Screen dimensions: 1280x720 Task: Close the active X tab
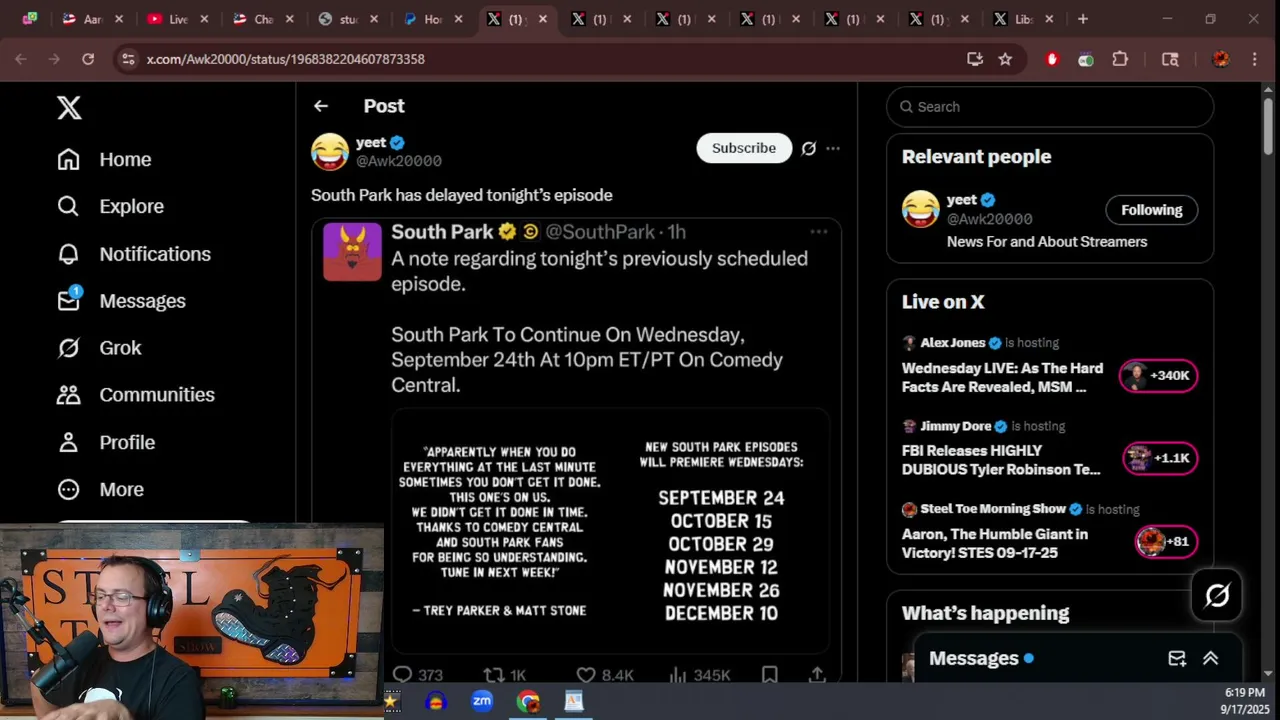pyautogui.click(x=544, y=19)
